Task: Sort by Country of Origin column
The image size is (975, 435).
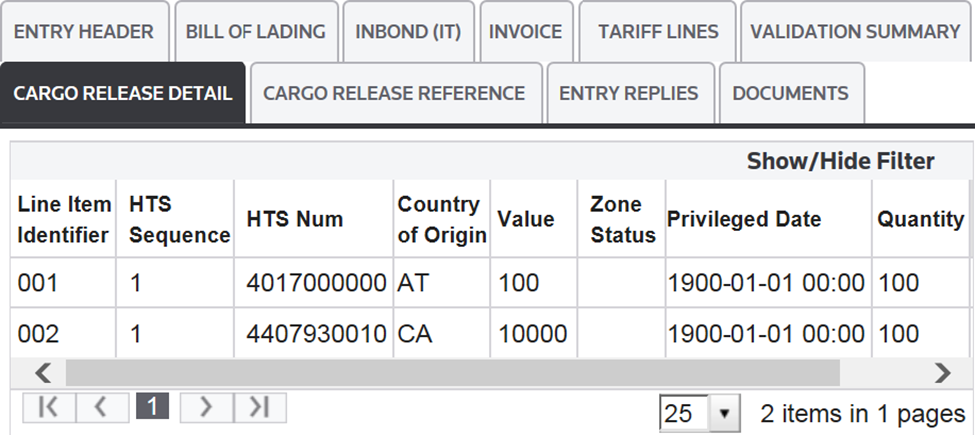Action: tap(441, 220)
